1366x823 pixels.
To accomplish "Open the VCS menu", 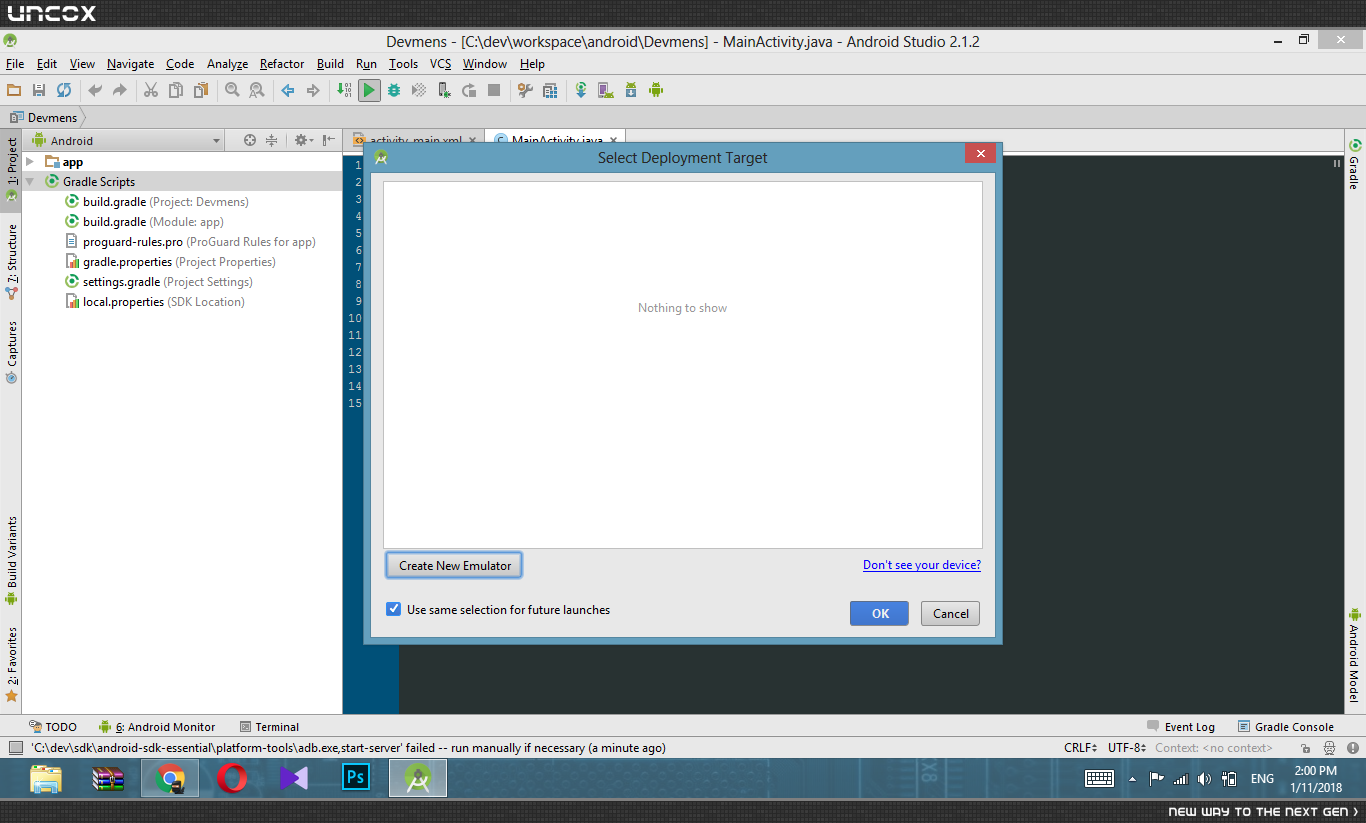I will point(441,64).
